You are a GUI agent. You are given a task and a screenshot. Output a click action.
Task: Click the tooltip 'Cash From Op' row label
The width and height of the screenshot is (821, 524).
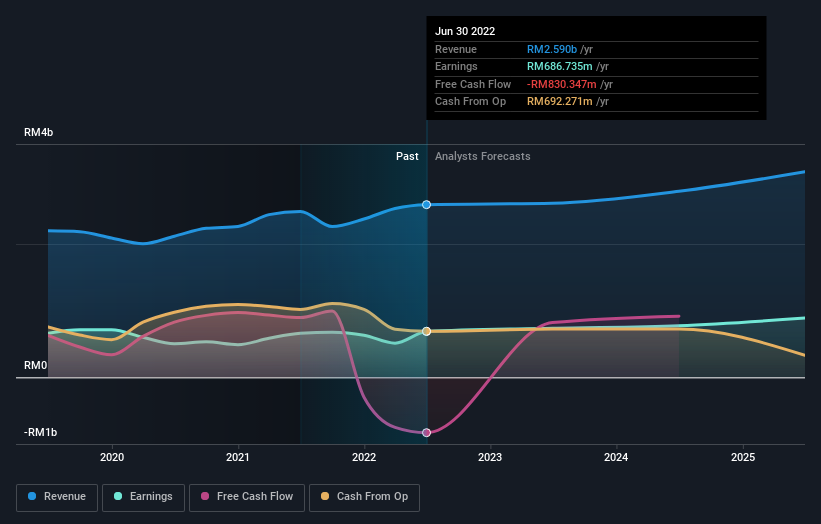pyautogui.click(x=471, y=102)
